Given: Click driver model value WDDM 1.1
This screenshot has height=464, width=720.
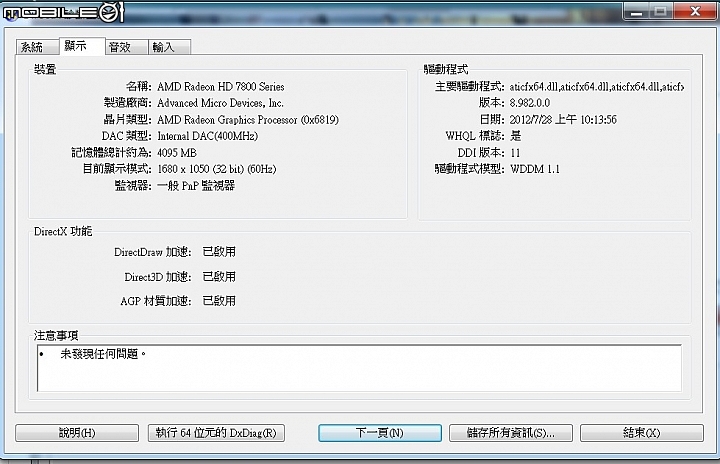Looking at the screenshot, I should point(535,169).
